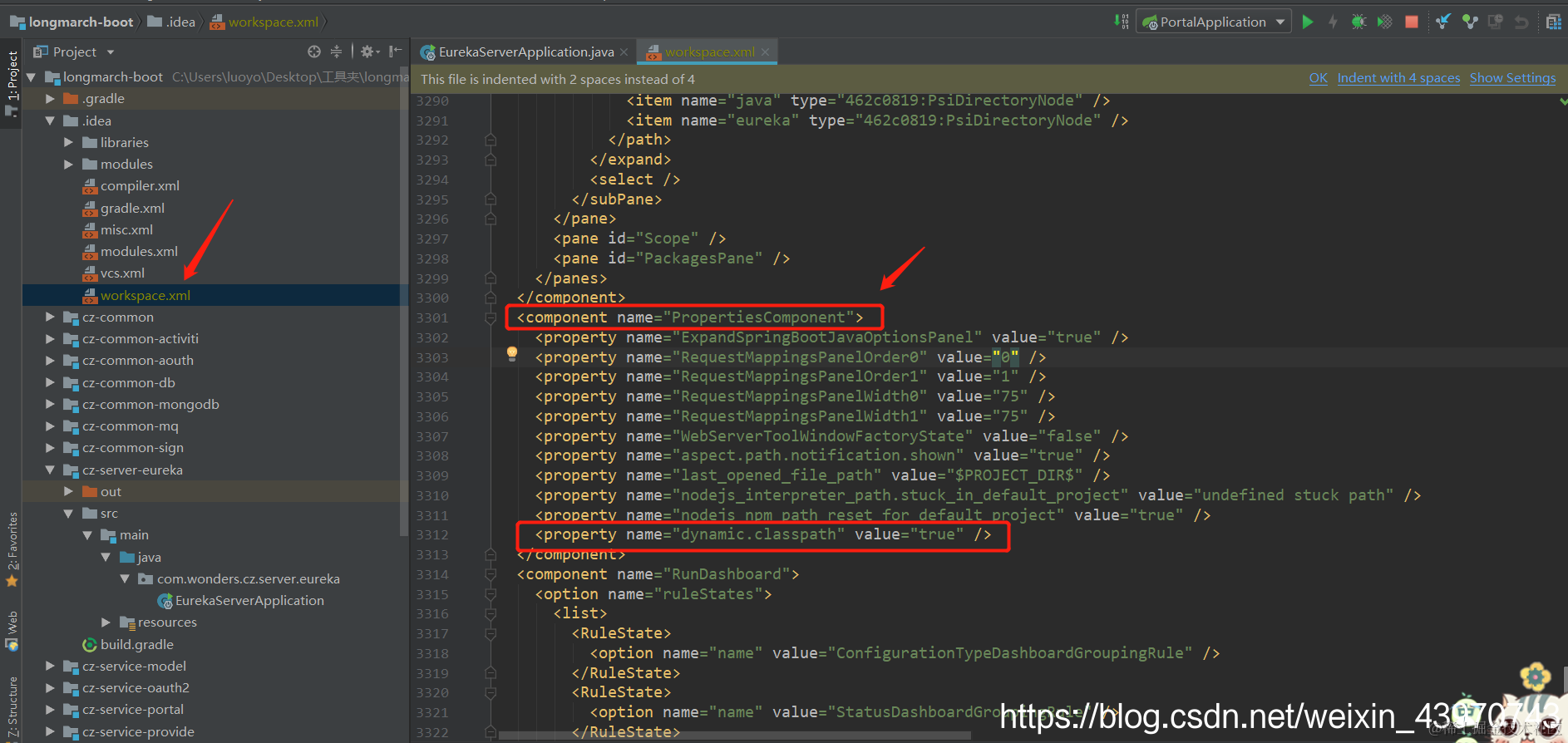Viewport: 1568px width, 743px height.
Task: Click .idea in the navigation breadcrumb
Action: pyautogui.click(x=171, y=22)
